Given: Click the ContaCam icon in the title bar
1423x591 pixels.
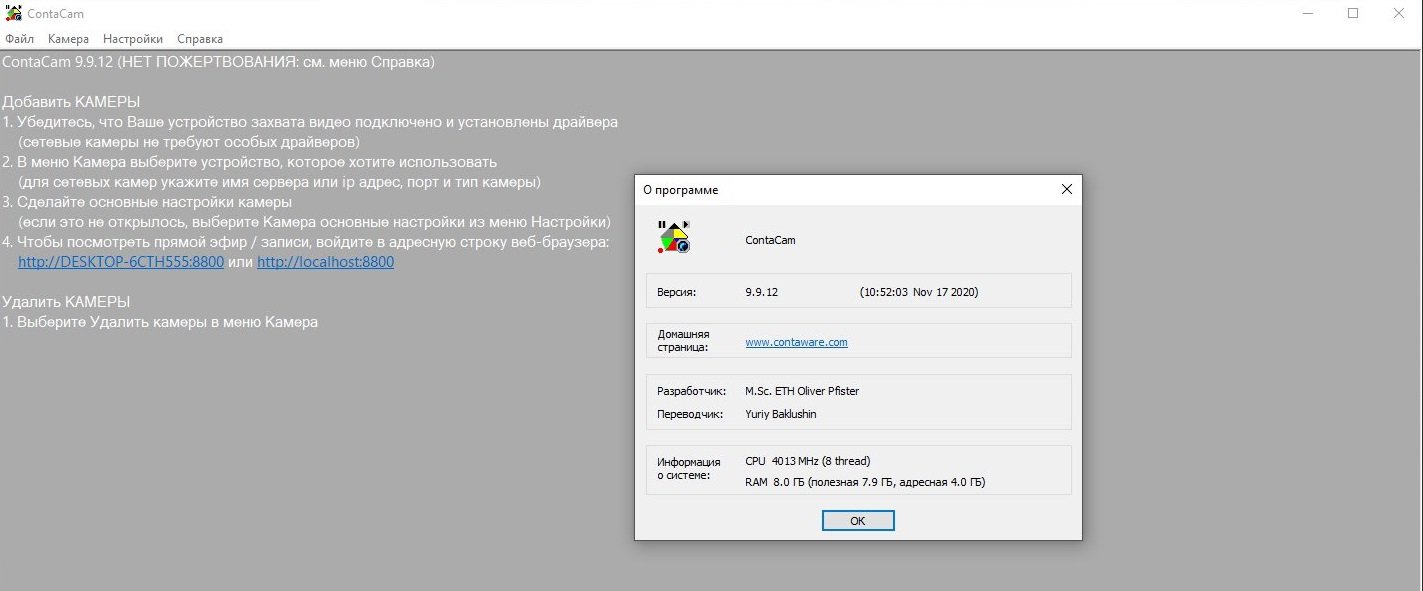Looking at the screenshot, I should pyautogui.click(x=14, y=14).
